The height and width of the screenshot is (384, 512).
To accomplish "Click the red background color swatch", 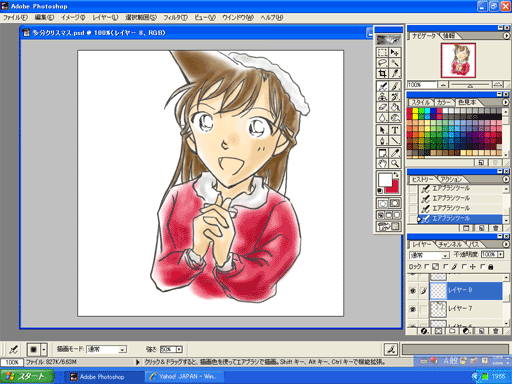I will tap(394, 189).
